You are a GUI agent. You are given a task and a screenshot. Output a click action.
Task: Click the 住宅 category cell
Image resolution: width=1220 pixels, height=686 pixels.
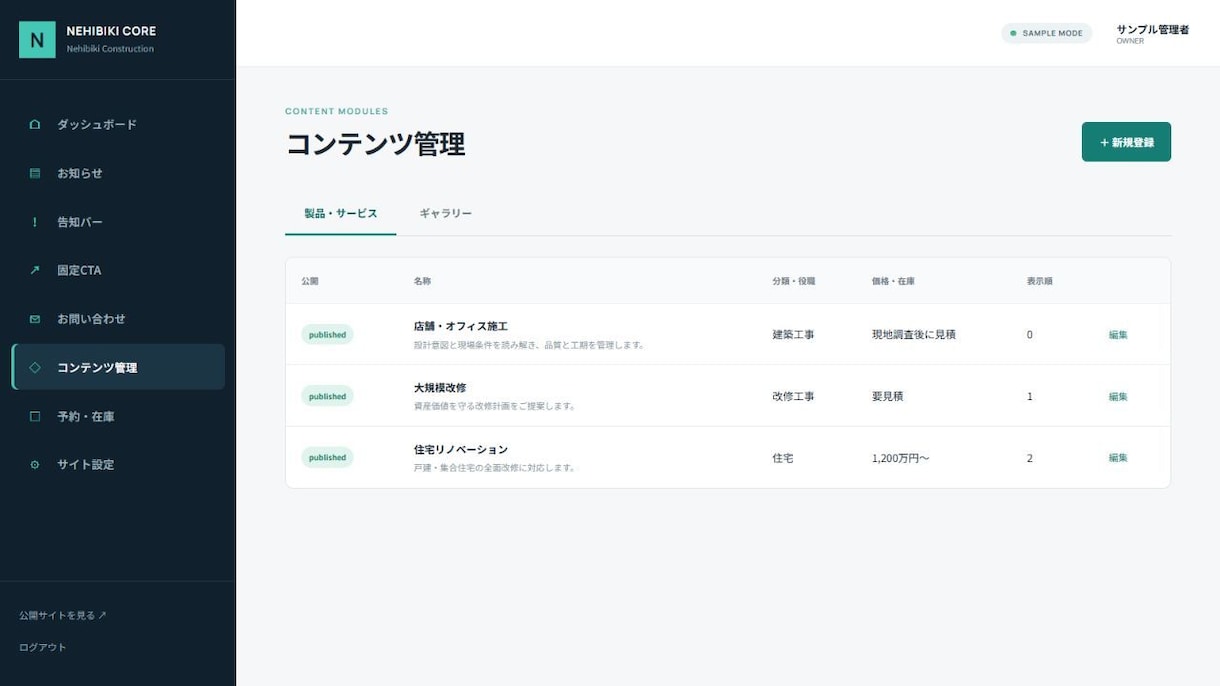(783, 458)
